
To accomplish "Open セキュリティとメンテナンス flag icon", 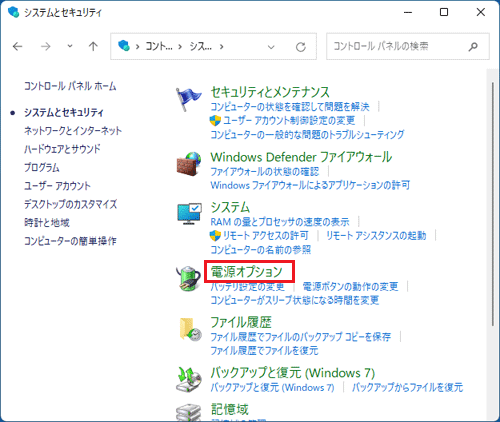I will pos(188,99).
